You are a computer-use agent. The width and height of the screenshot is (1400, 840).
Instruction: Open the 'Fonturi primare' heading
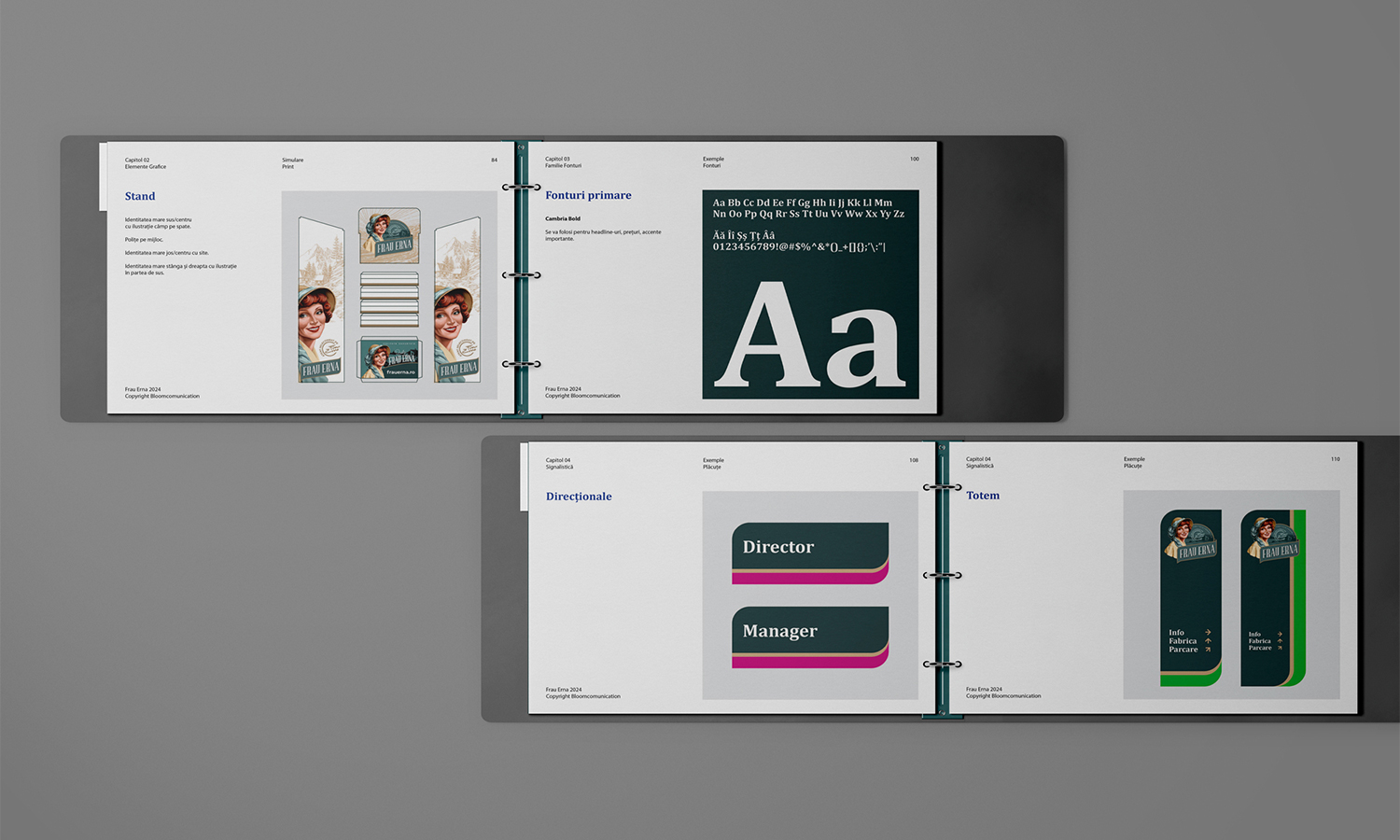click(x=588, y=195)
